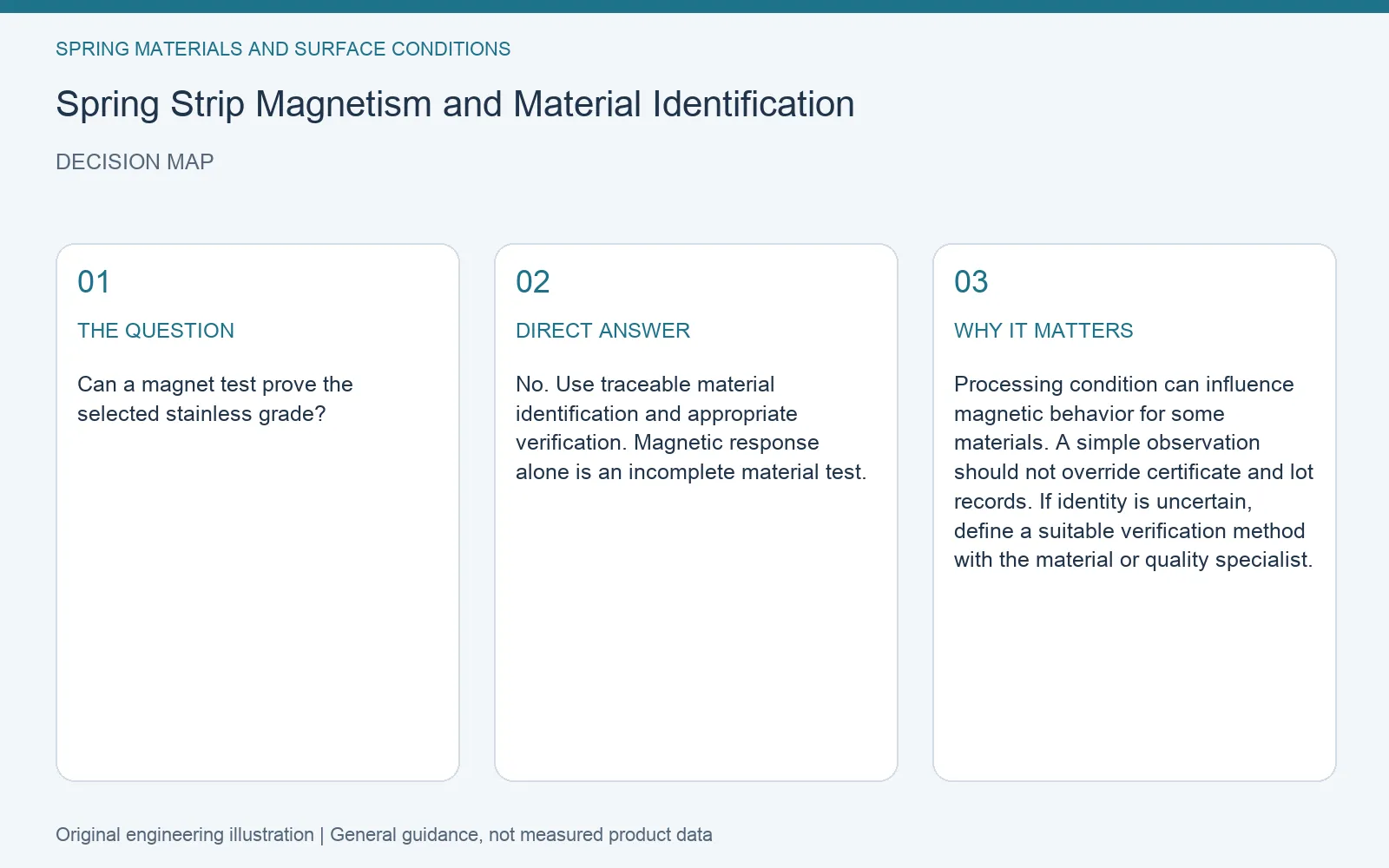Select the paragraph starting 'Processing condition can influence'
The image size is (1389, 868).
pyautogui.click(x=1134, y=472)
